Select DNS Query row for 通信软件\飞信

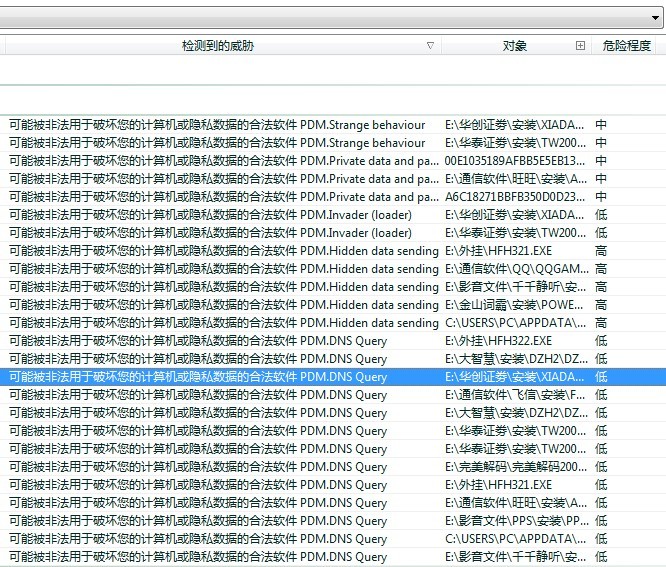coord(333,395)
